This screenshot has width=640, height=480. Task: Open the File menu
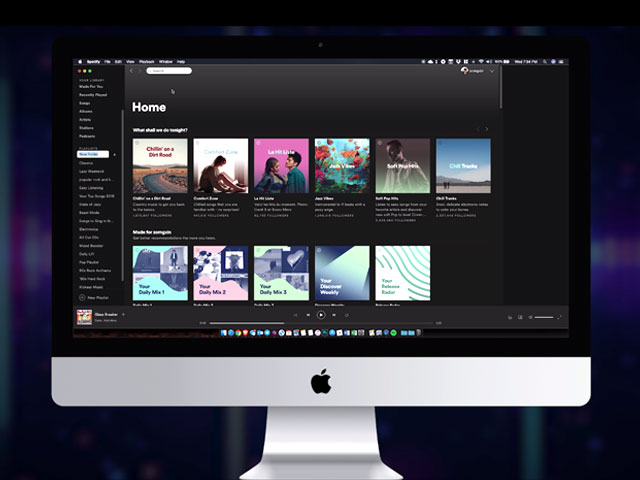(x=107, y=62)
